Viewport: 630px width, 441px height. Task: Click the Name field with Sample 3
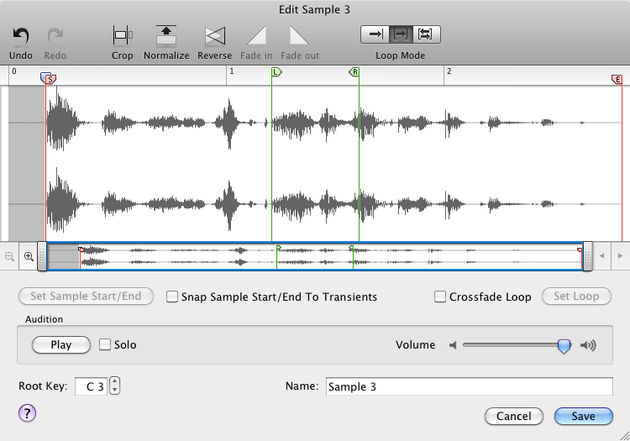point(469,387)
